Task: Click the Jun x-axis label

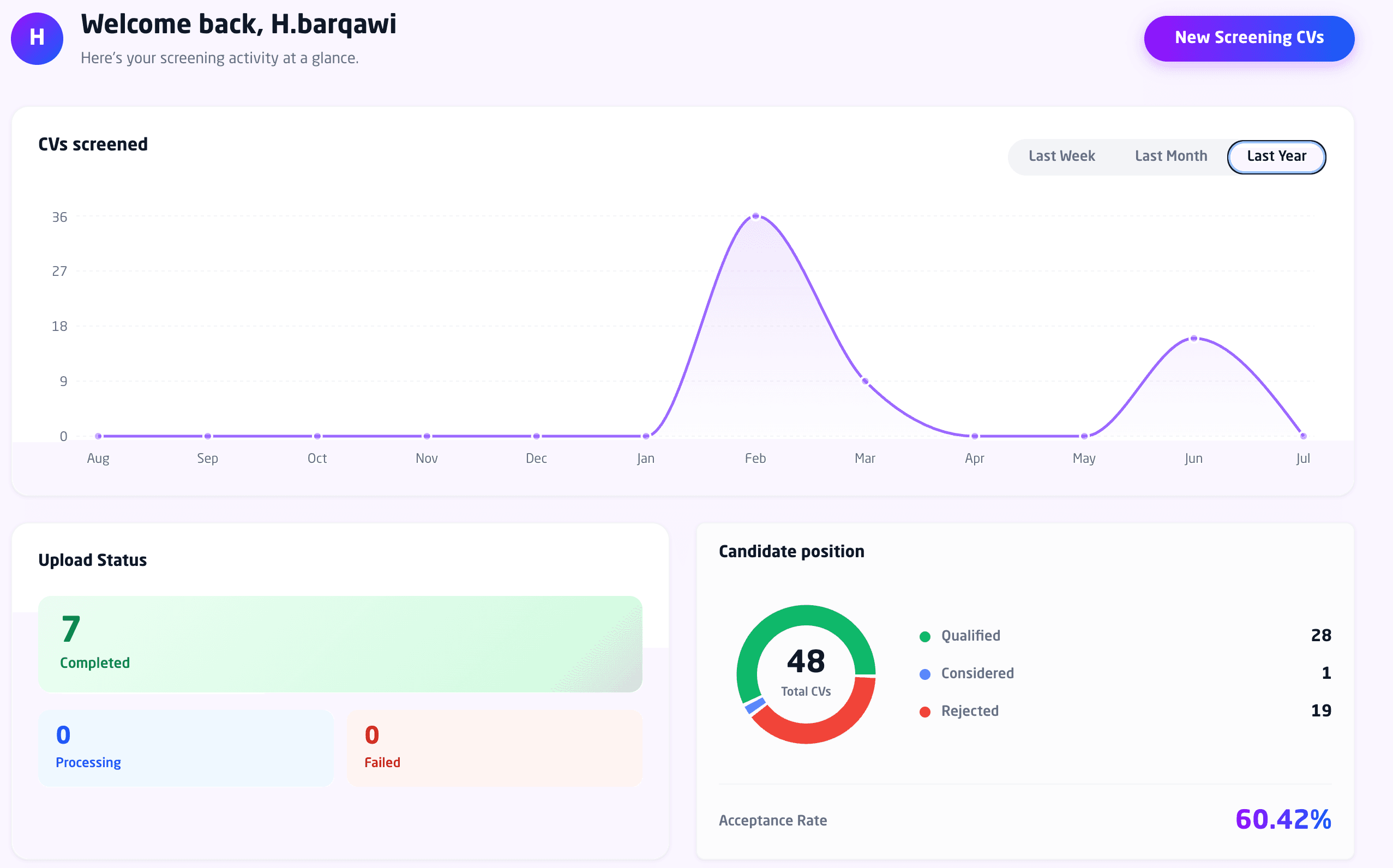Action: pyautogui.click(x=1193, y=459)
